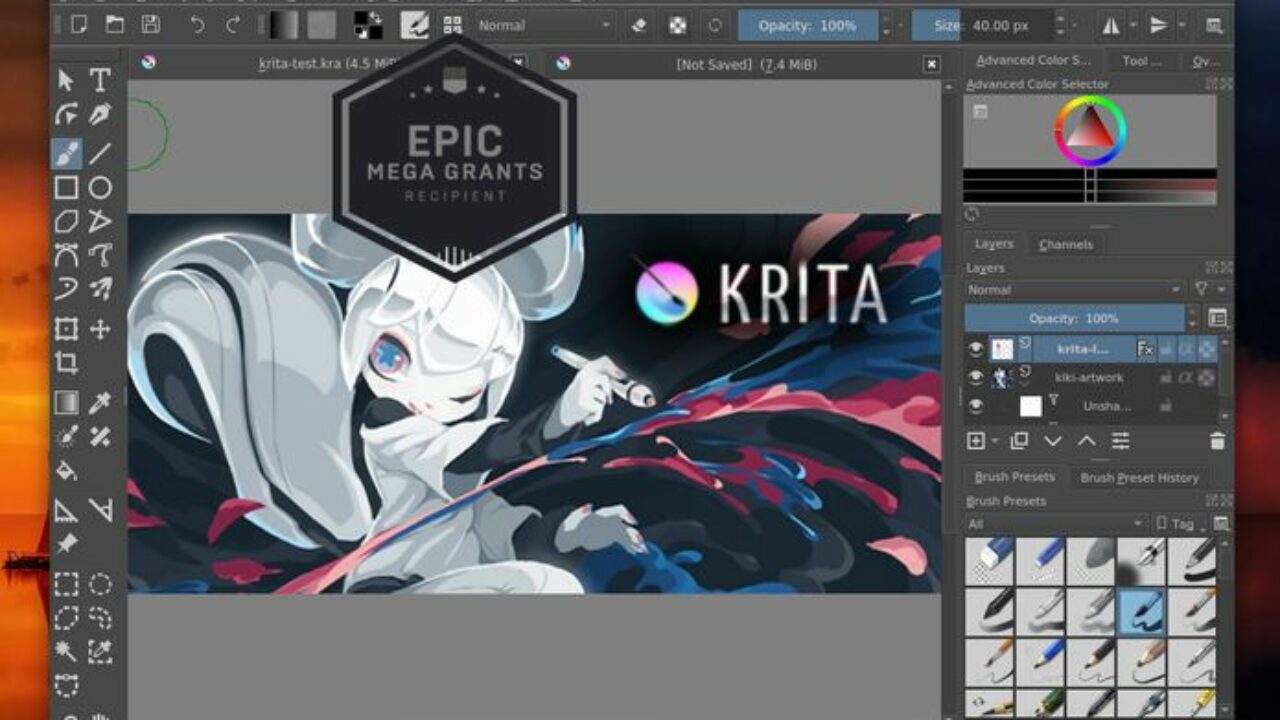
Task: Select the Ellipse tool
Action: pyautogui.click(x=100, y=187)
